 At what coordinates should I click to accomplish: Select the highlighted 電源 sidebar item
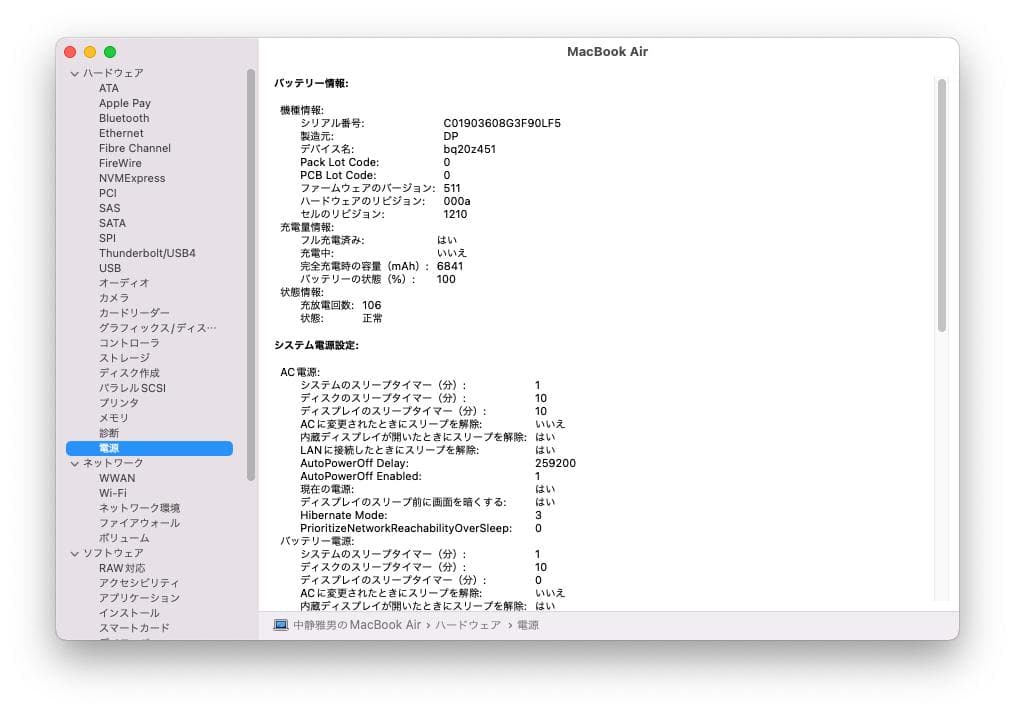coord(150,448)
